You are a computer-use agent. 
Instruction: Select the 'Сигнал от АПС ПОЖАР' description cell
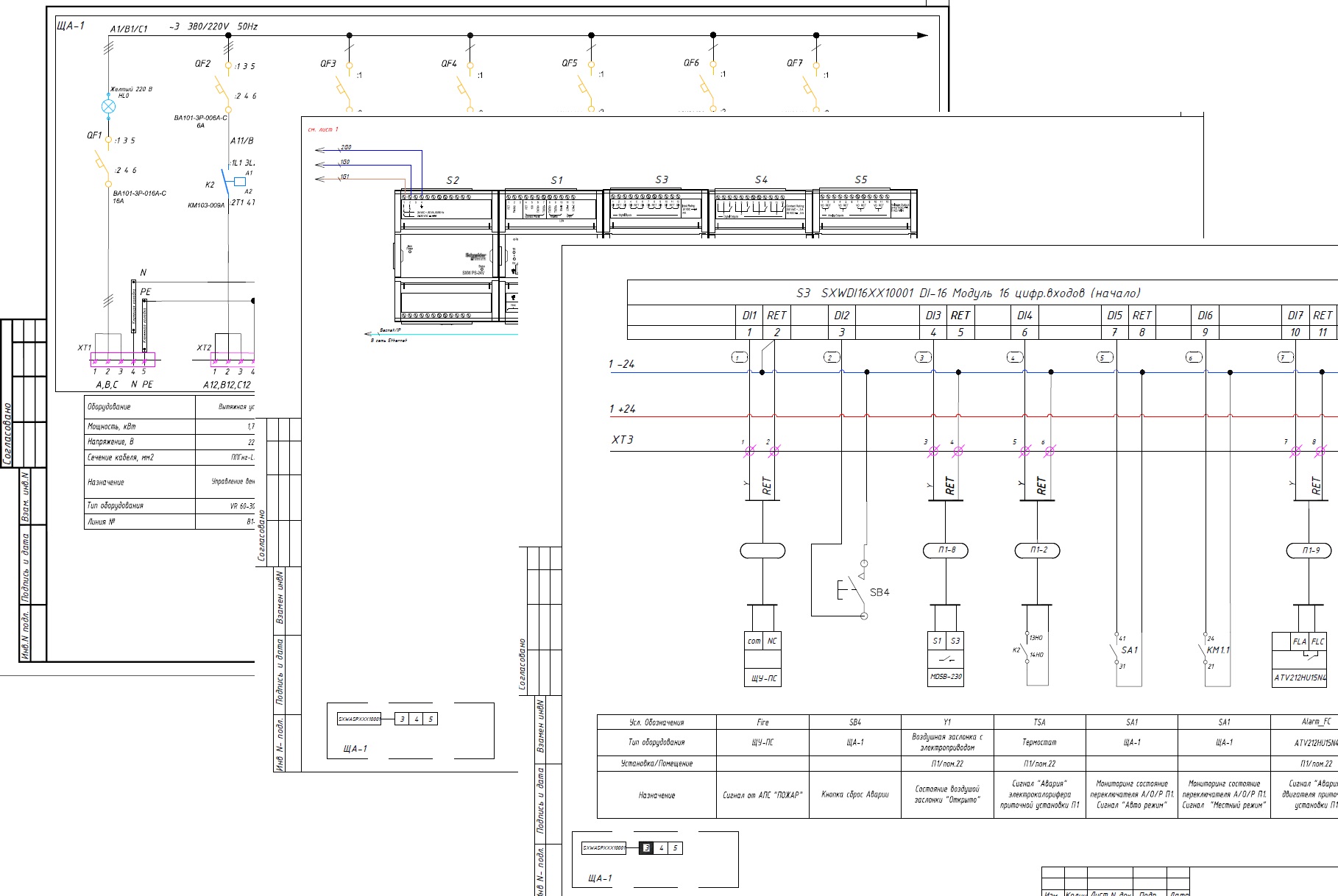click(762, 794)
